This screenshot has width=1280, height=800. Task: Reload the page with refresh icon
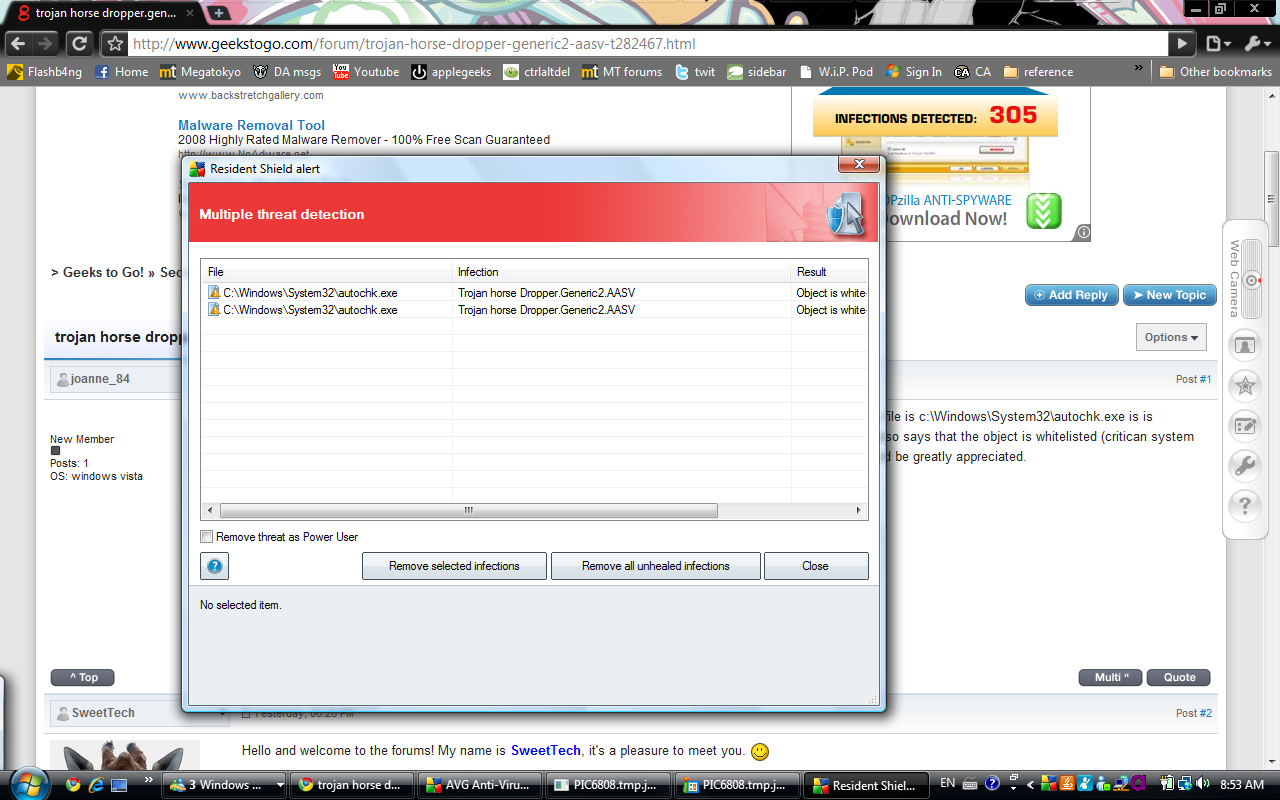[80, 44]
